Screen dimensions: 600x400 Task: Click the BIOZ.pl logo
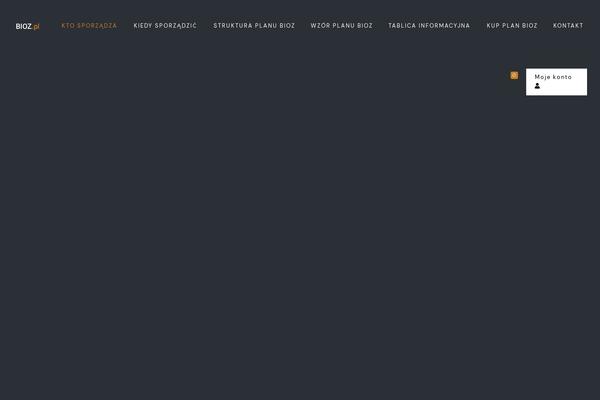[x=28, y=26]
